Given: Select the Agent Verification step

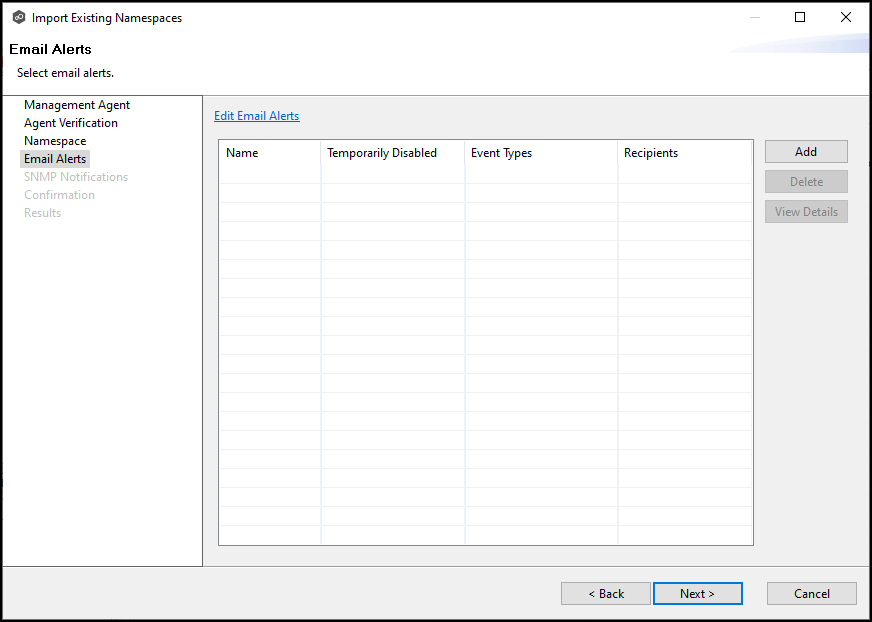Looking at the screenshot, I should 71,123.
